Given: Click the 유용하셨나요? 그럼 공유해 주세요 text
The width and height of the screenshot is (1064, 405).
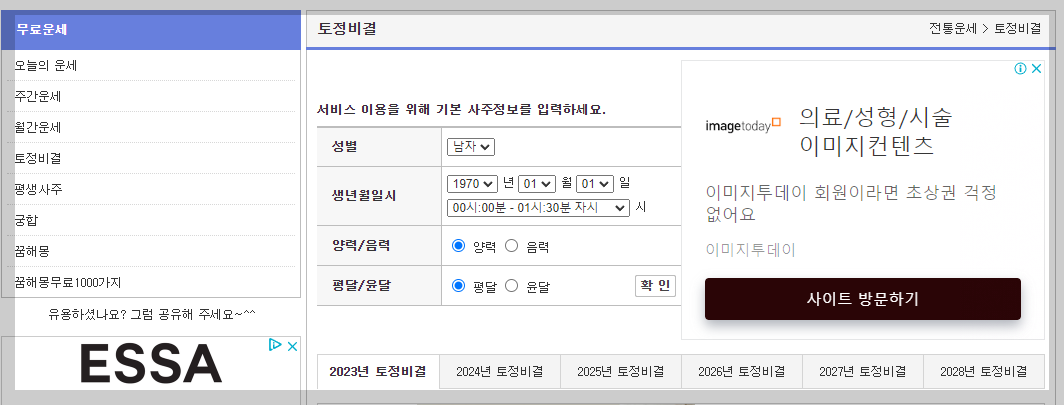Looking at the screenshot, I should coord(152,314).
